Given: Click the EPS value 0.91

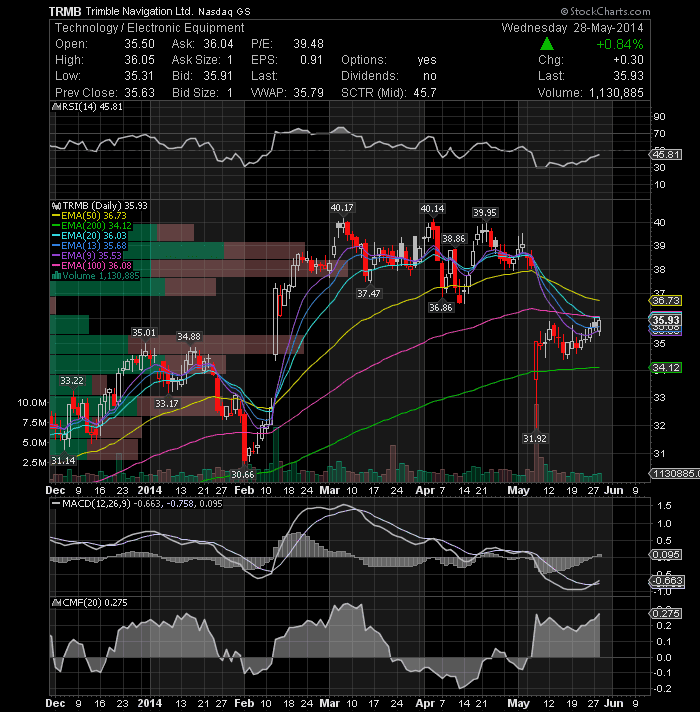Looking at the screenshot, I should 311,60.
